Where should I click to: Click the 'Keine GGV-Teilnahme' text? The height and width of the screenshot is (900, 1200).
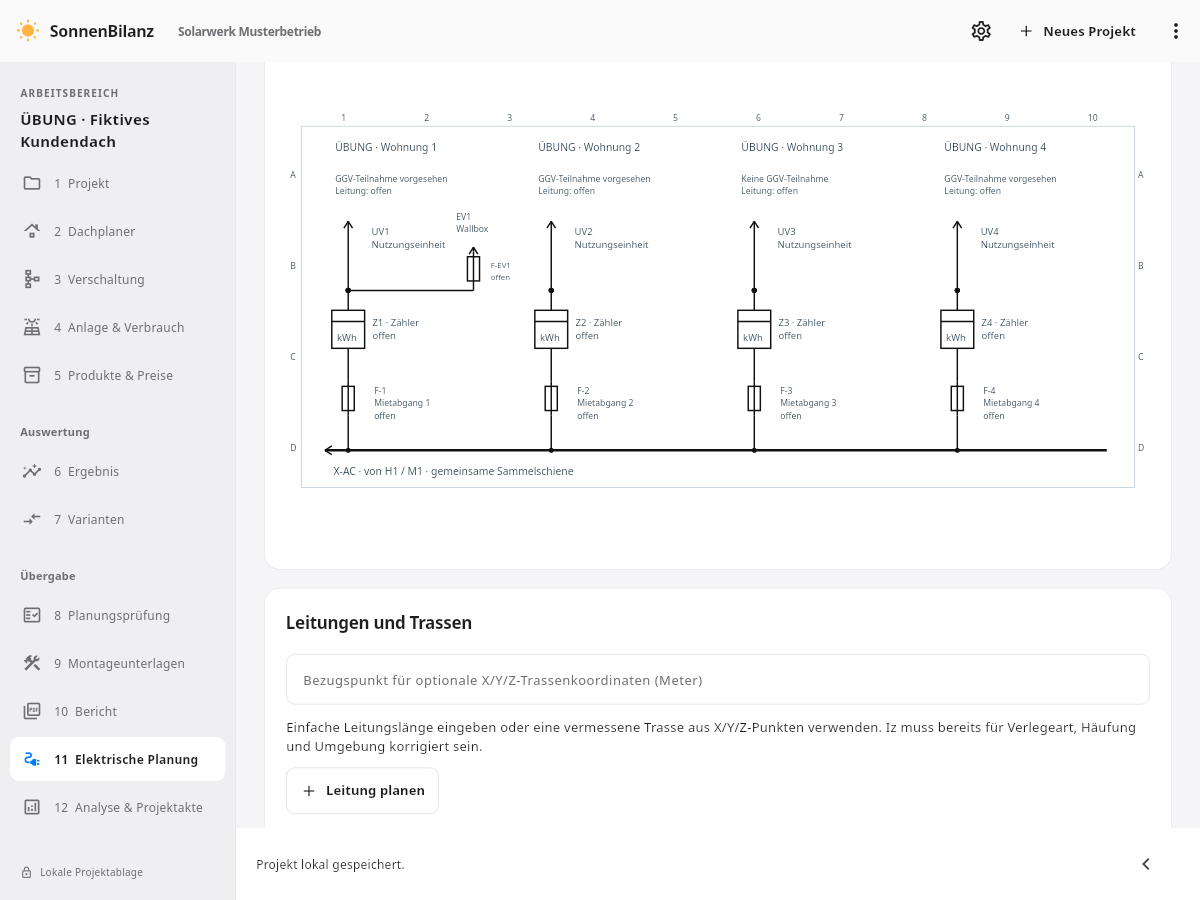[785, 179]
